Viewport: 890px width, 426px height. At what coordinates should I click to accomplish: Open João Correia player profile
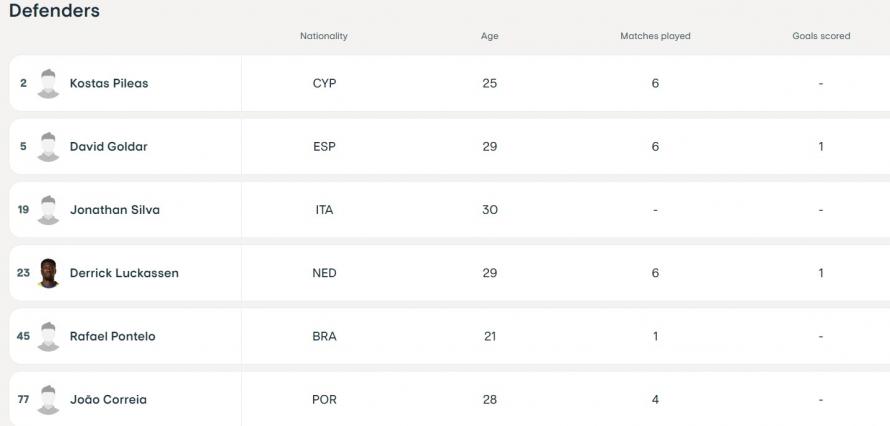point(108,399)
